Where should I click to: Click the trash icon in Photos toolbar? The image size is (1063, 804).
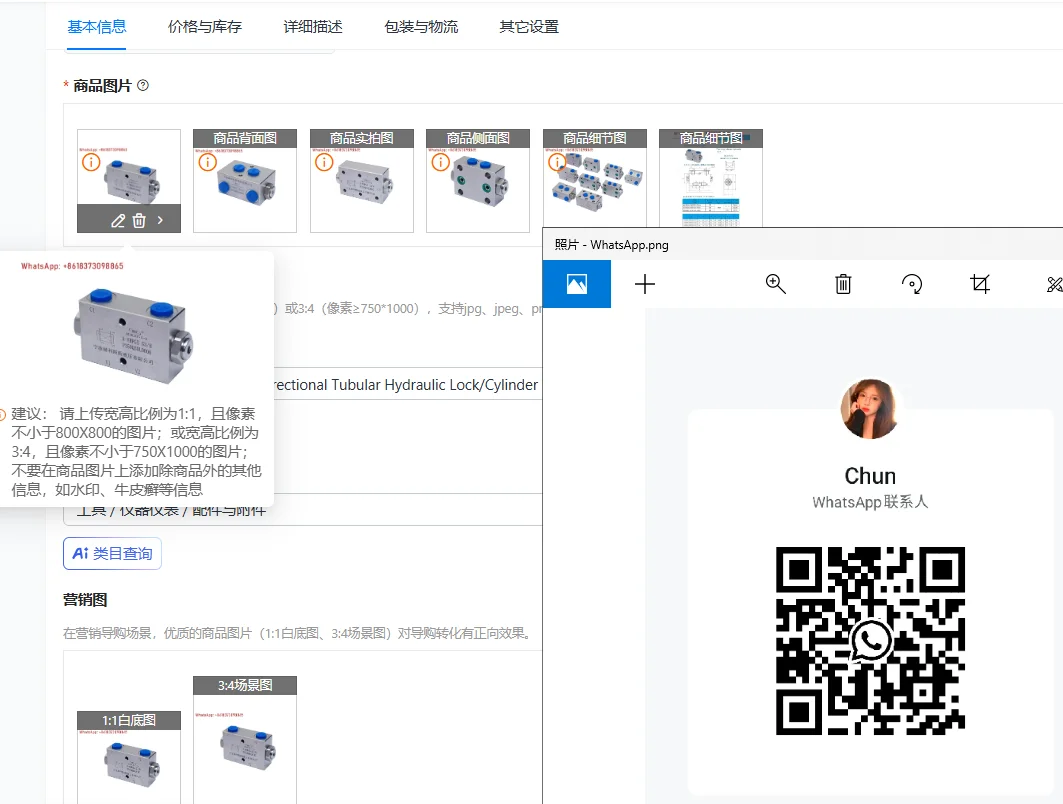tap(843, 284)
